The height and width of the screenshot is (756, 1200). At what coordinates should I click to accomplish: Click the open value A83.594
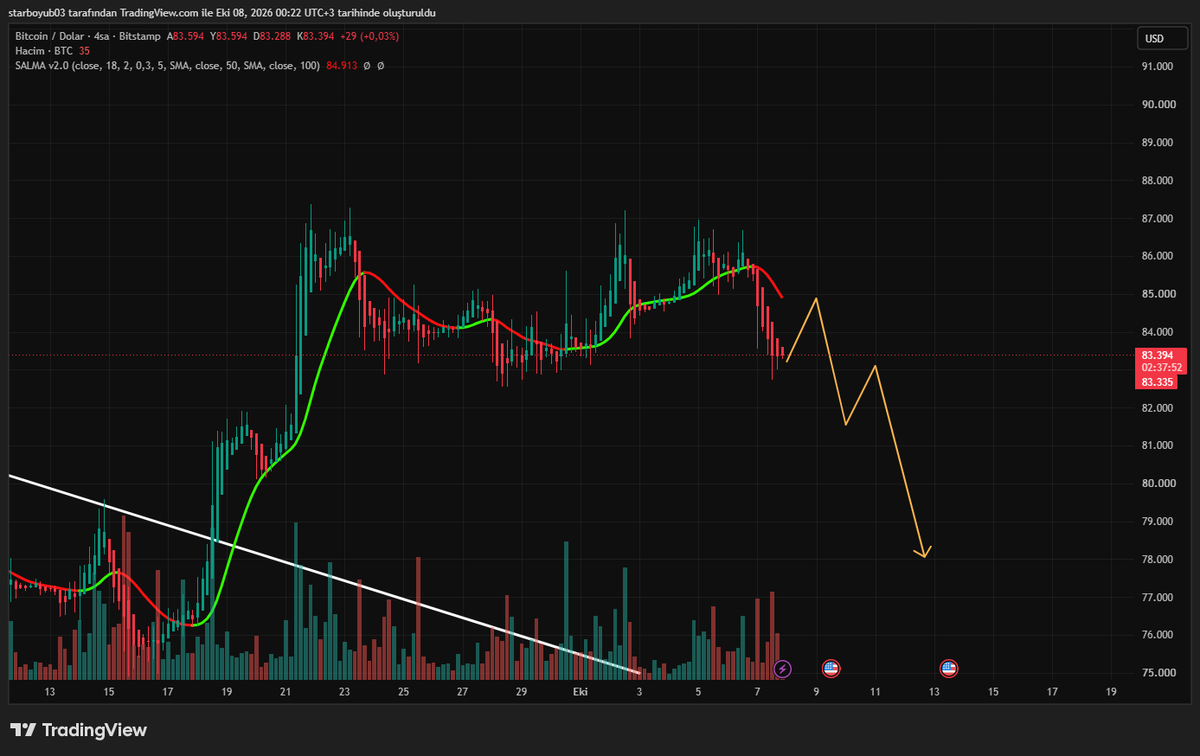(187, 37)
